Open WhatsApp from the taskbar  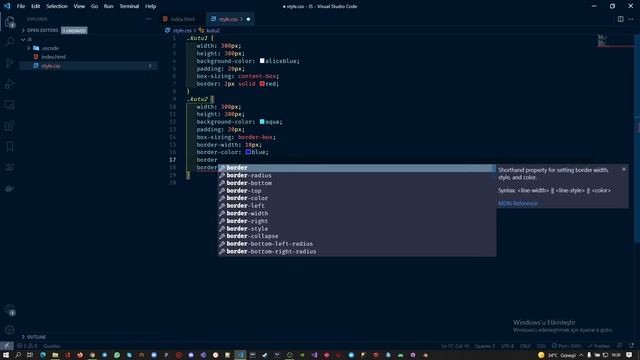(x=117, y=355)
